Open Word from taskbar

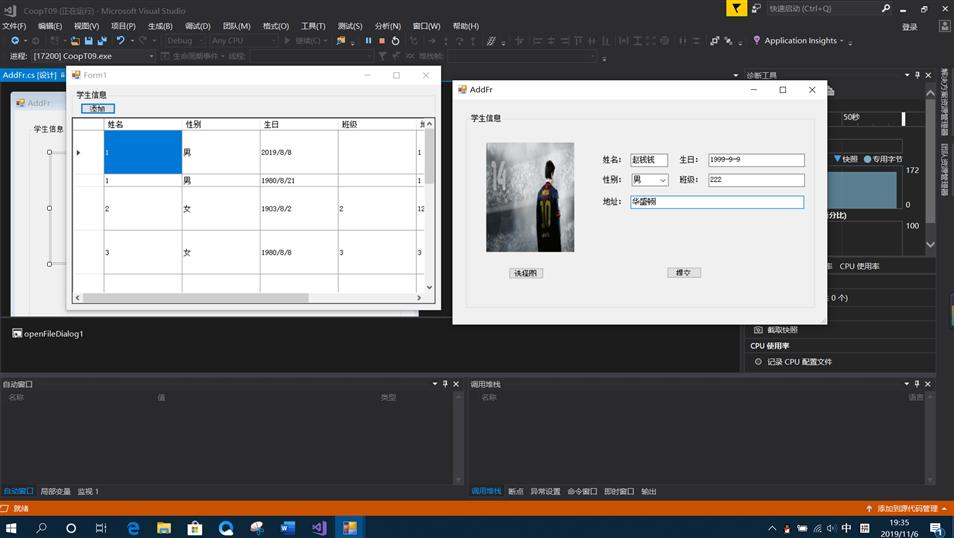tap(288, 528)
